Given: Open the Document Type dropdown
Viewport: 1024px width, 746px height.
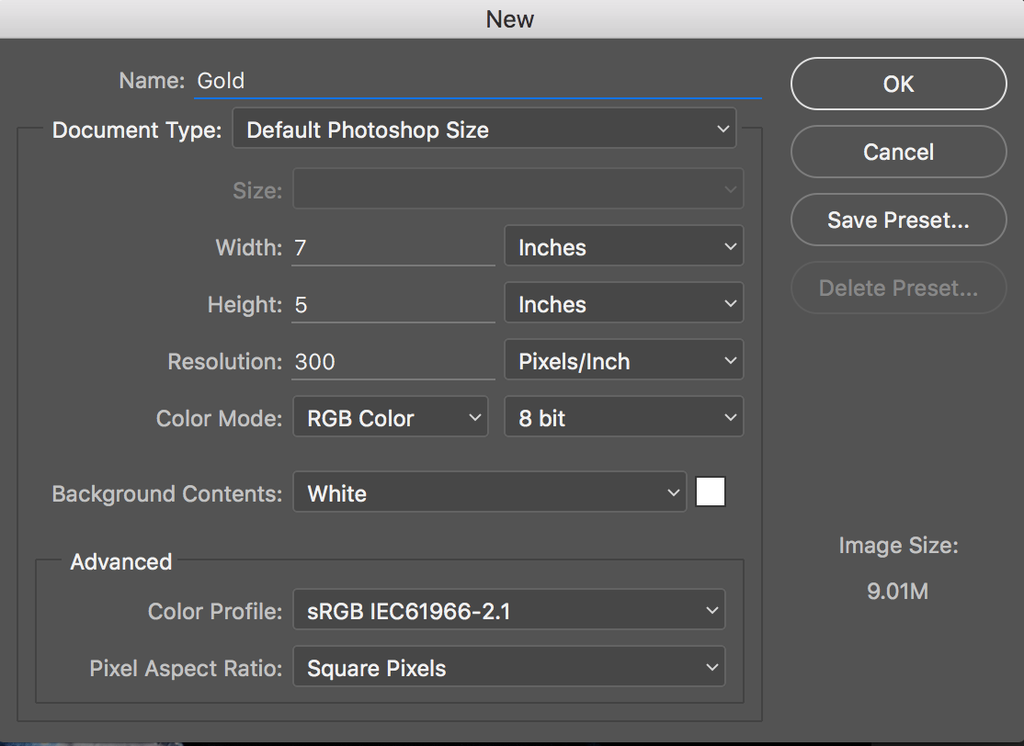Looking at the screenshot, I should click(484, 129).
